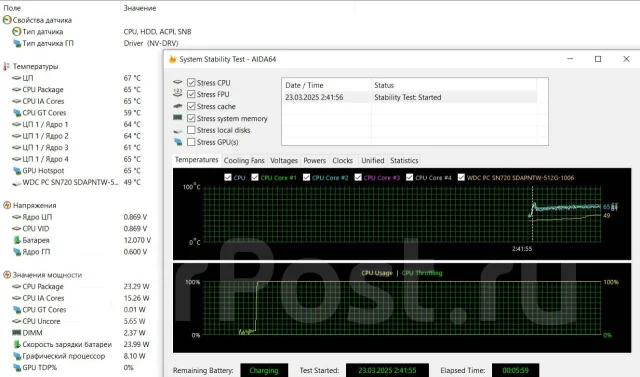Click the 2:41:55 marker on temperature graph

[x=522, y=248]
